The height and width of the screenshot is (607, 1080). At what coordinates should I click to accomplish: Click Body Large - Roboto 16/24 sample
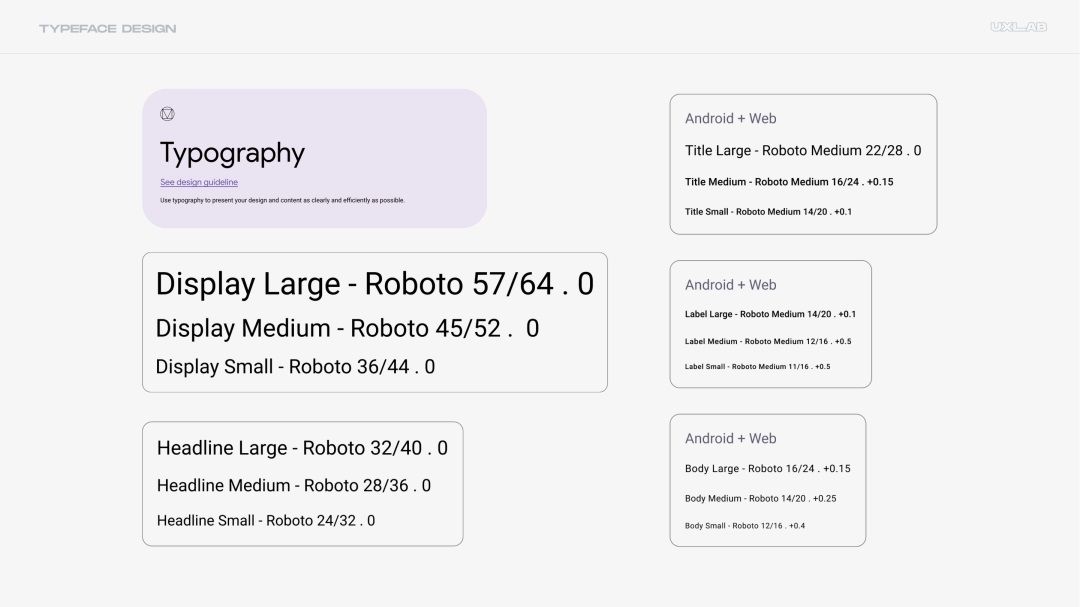click(767, 469)
